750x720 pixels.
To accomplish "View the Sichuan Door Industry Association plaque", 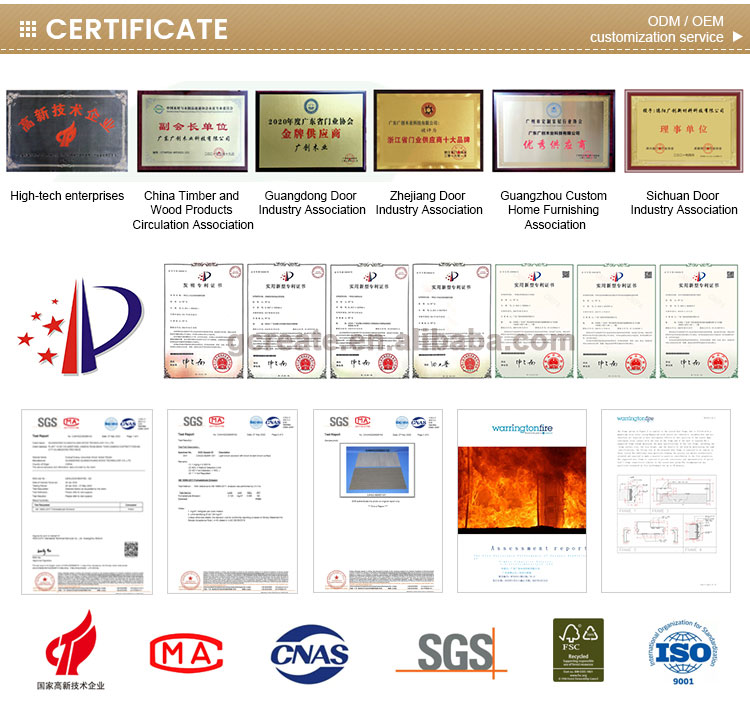I will click(x=684, y=131).
